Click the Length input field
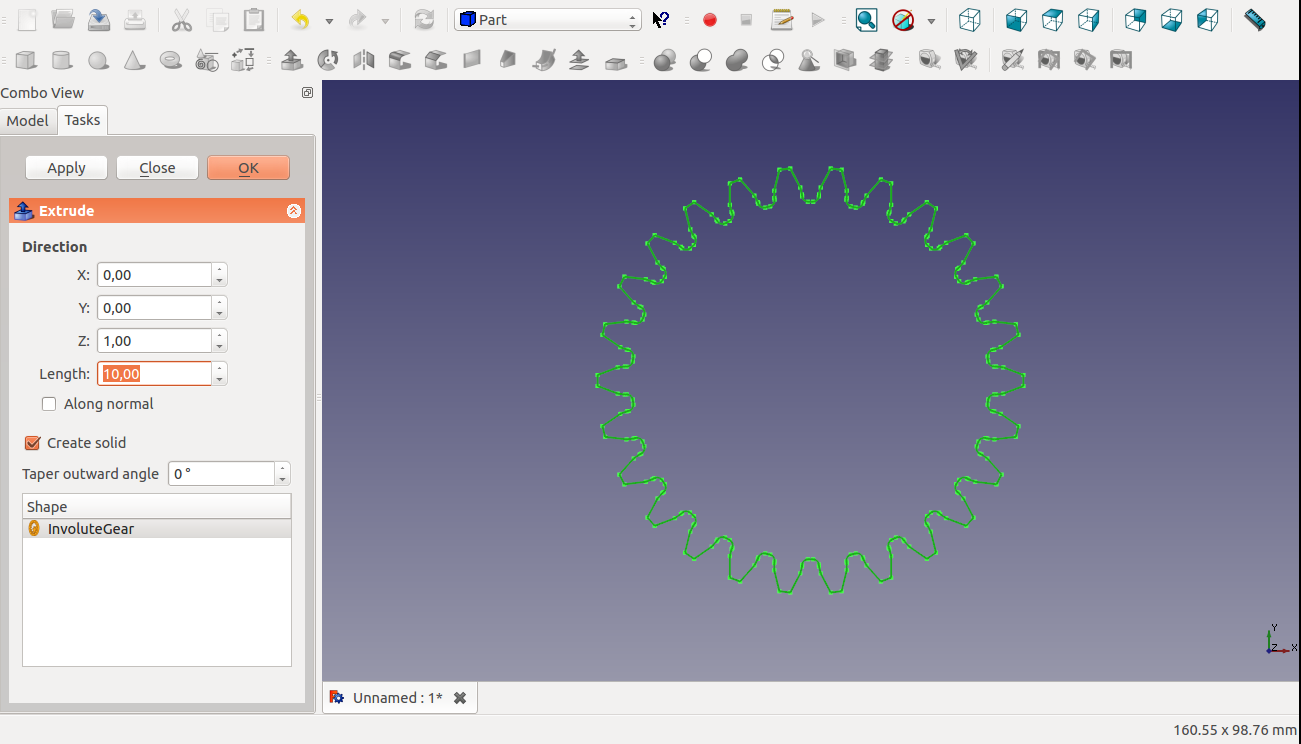 tap(155, 374)
